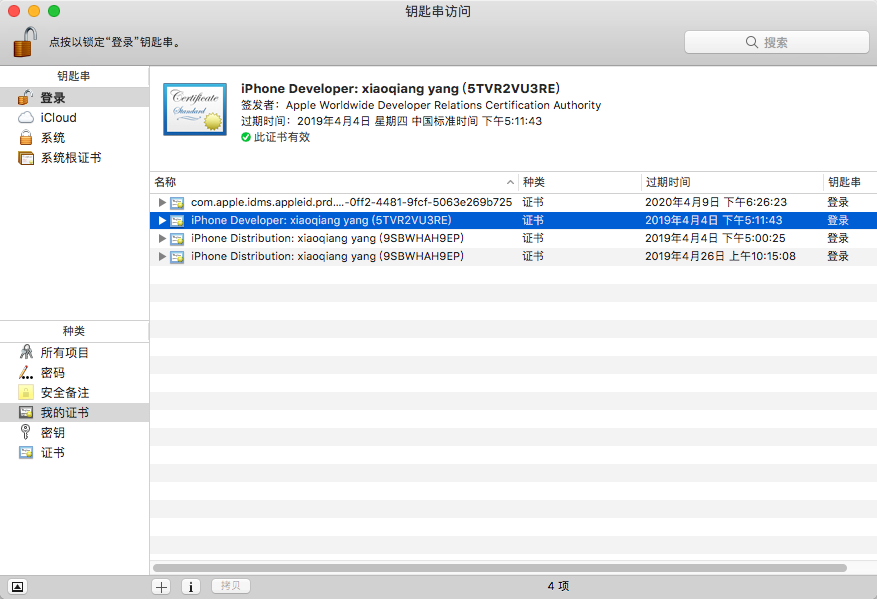
Task: Click certificate icon of com.apple.idms row
Action: (x=177, y=203)
